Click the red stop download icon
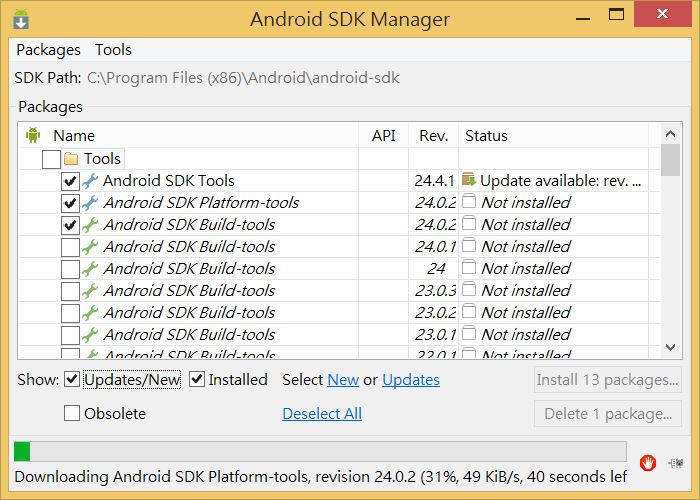 tap(648, 462)
